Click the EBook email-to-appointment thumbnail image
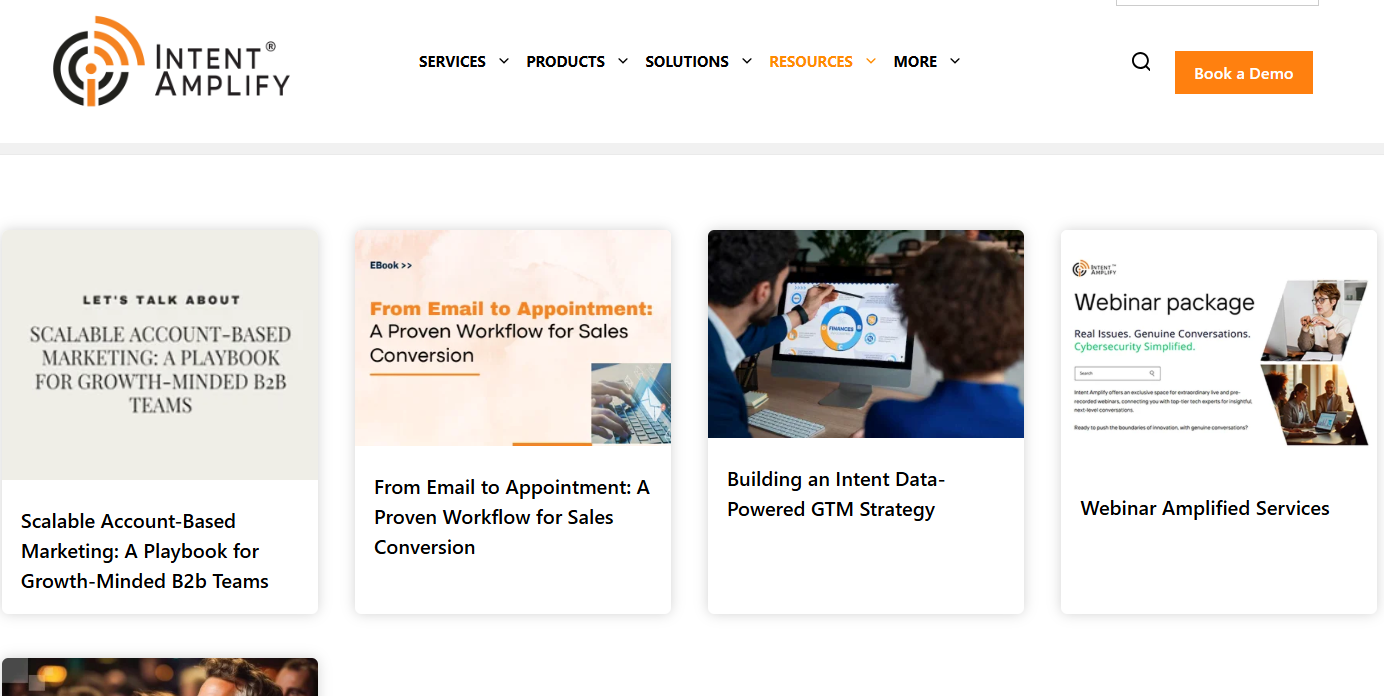Image resolution: width=1384 pixels, height=696 pixels. point(513,338)
